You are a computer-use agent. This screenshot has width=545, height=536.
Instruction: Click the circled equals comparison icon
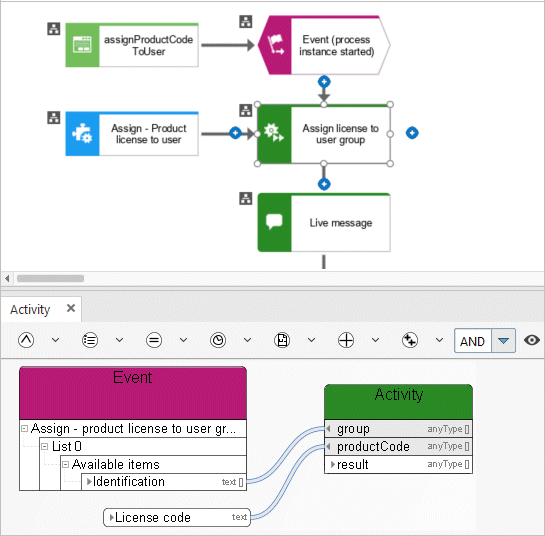pyautogui.click(x=154, y=340)
